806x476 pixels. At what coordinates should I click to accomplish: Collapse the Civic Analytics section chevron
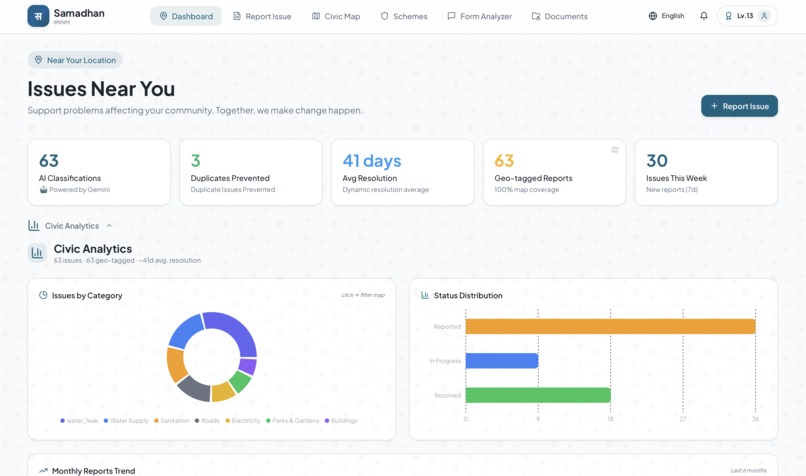pyautogui.click(x=109, y=225)
